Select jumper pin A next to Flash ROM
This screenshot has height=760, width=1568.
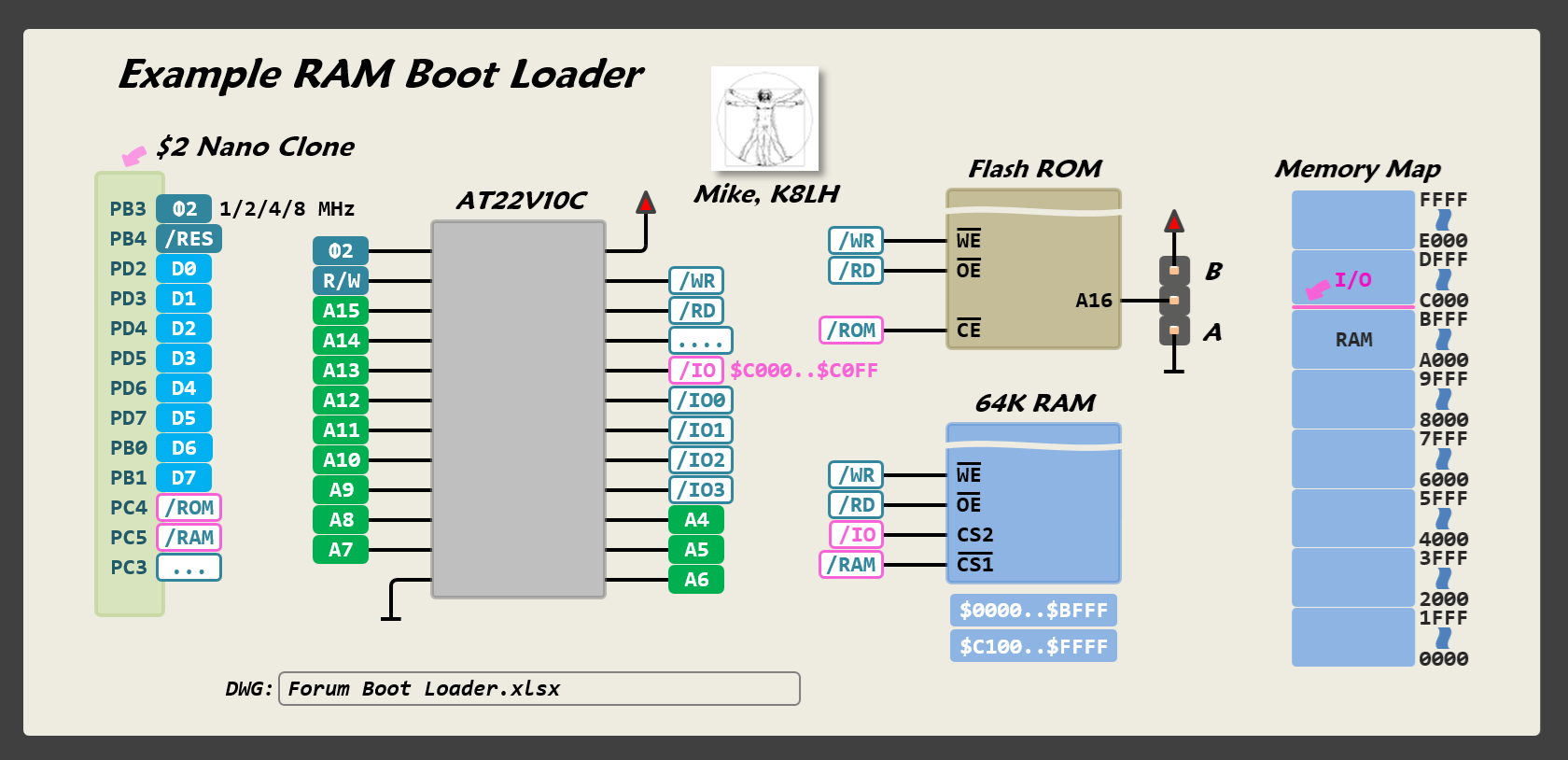click(x=1174, y=331)
